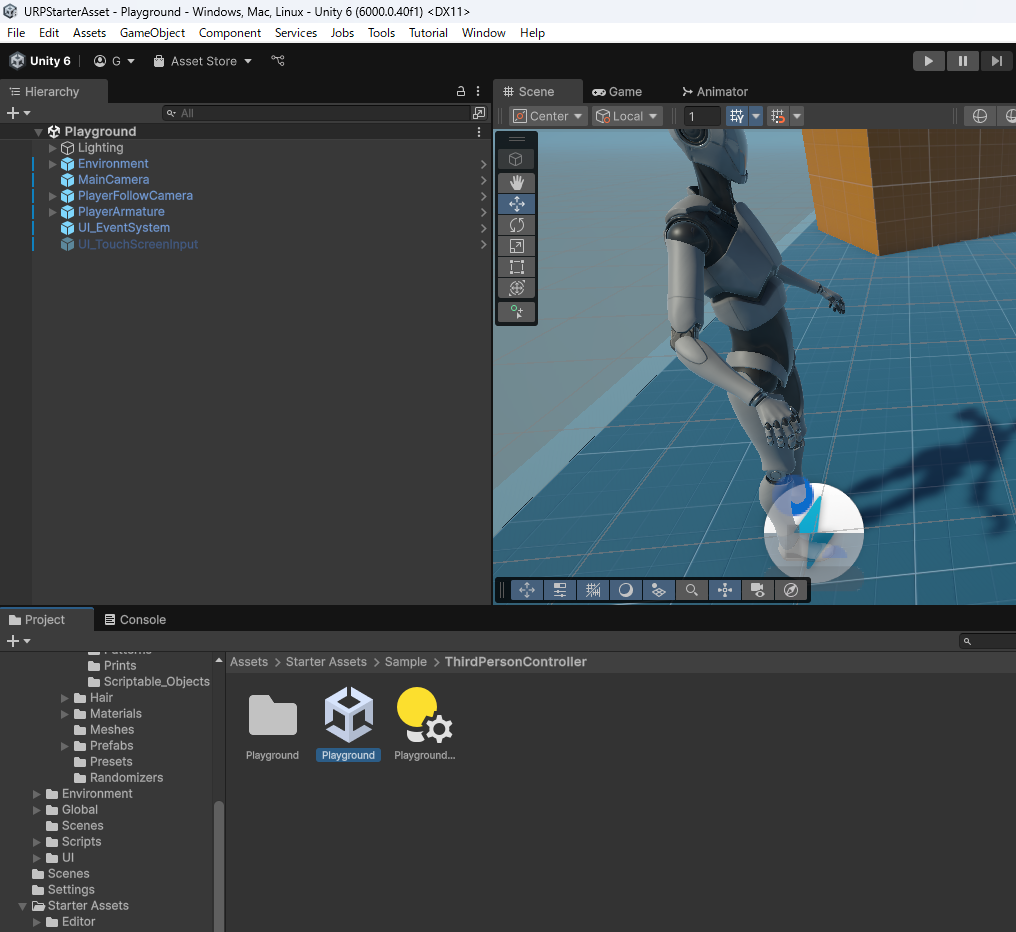1016x932 pixels.
Task: Open Hierarchy panel three-dot menu
Action: 478,91
